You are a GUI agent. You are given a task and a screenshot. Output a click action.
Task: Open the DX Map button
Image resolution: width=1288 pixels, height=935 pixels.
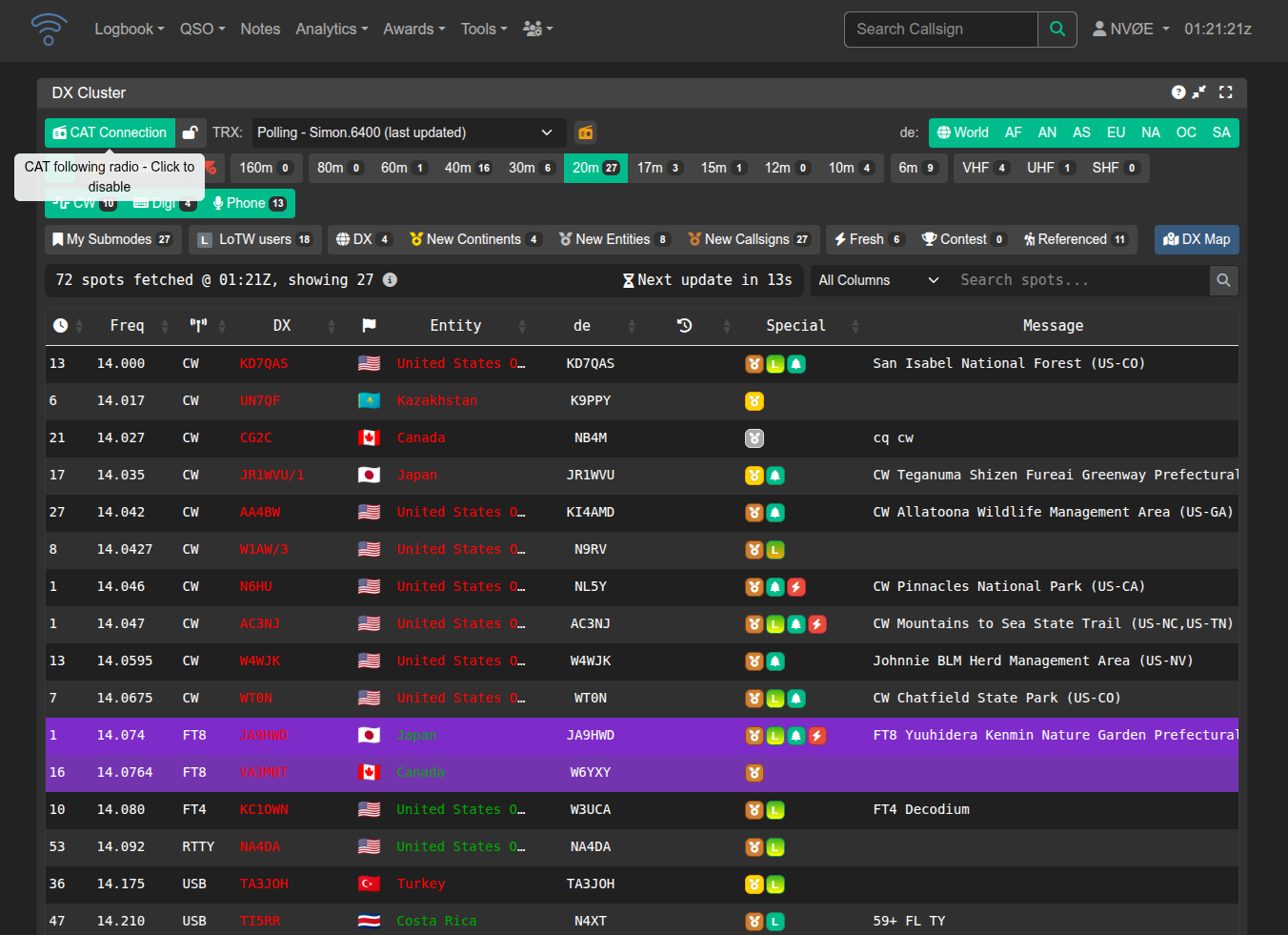coord(1197,239)
